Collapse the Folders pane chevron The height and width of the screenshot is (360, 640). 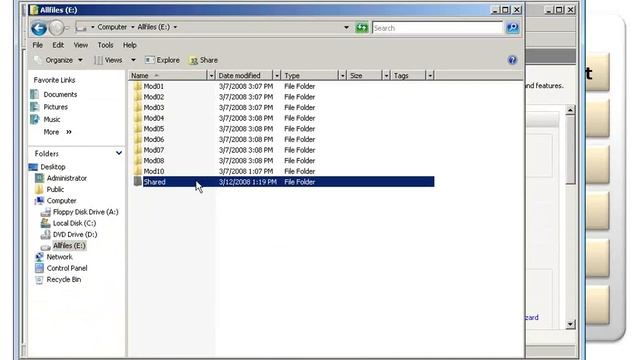click(118, 153)
